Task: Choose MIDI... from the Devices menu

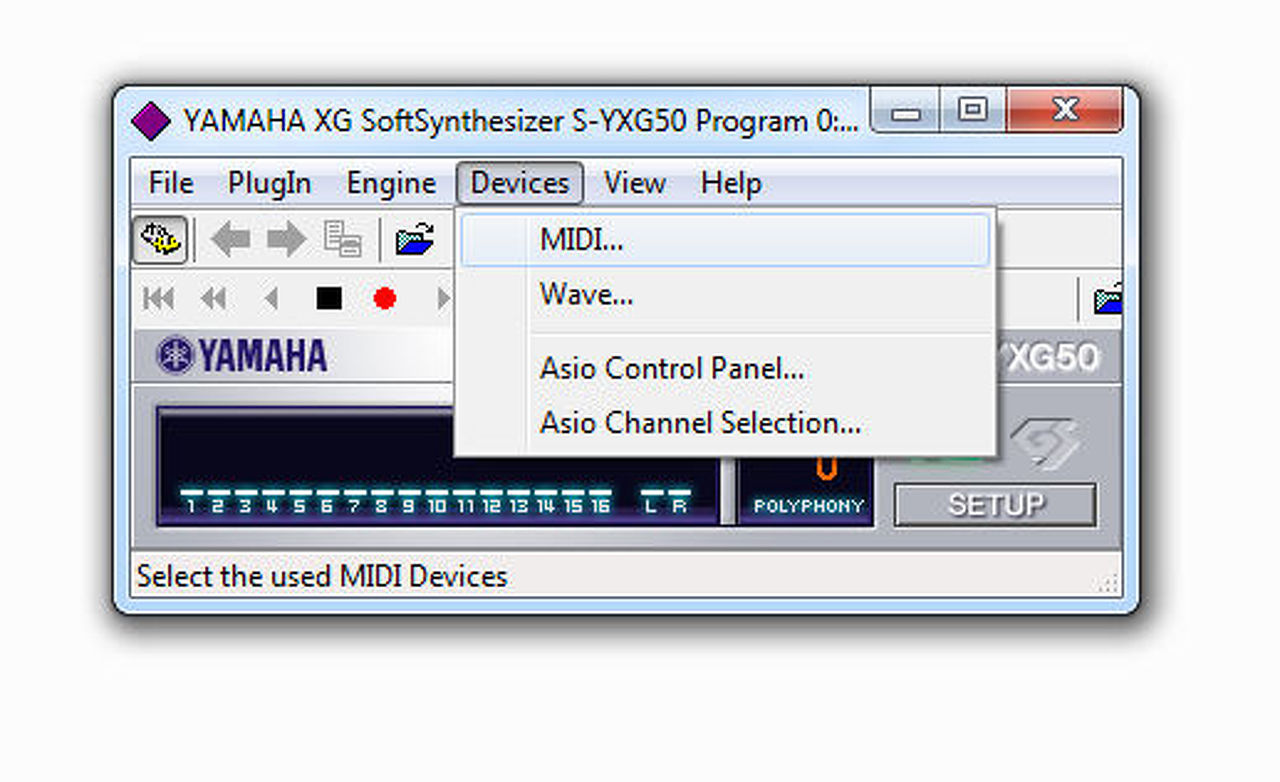Action: (726, 241)
